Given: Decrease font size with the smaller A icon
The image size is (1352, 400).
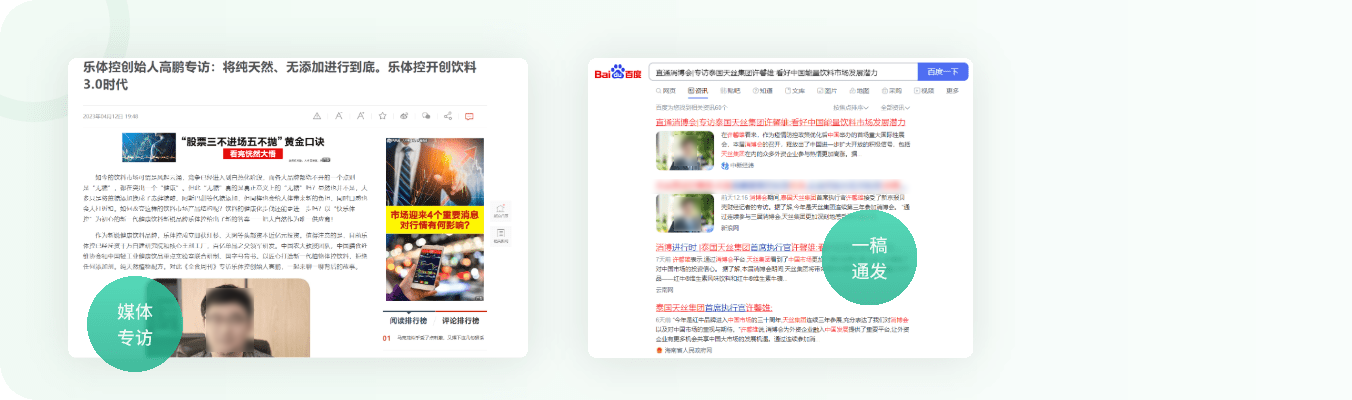Looking at the screenshot, I should 339,116.
